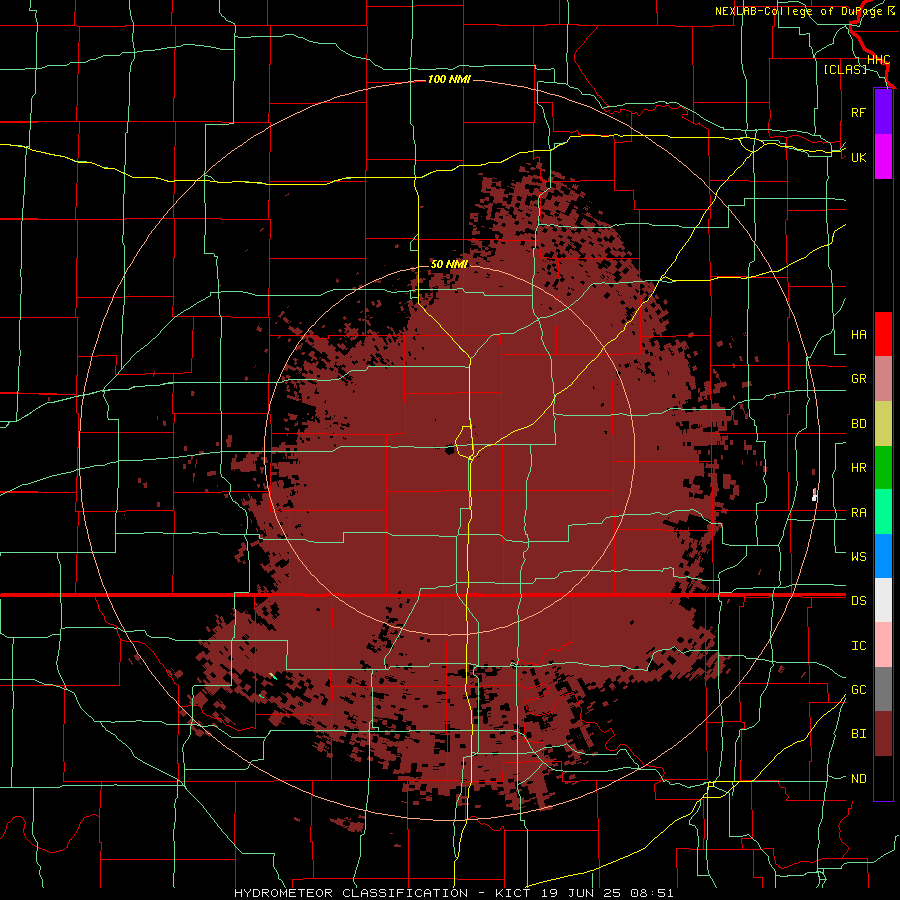Click the 08:51 timestamp

(650, 893)
